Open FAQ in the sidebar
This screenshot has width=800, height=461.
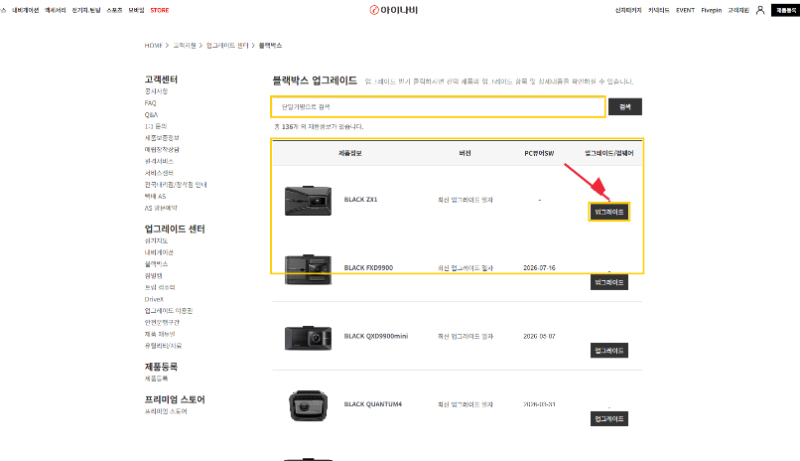pos(150,103)
